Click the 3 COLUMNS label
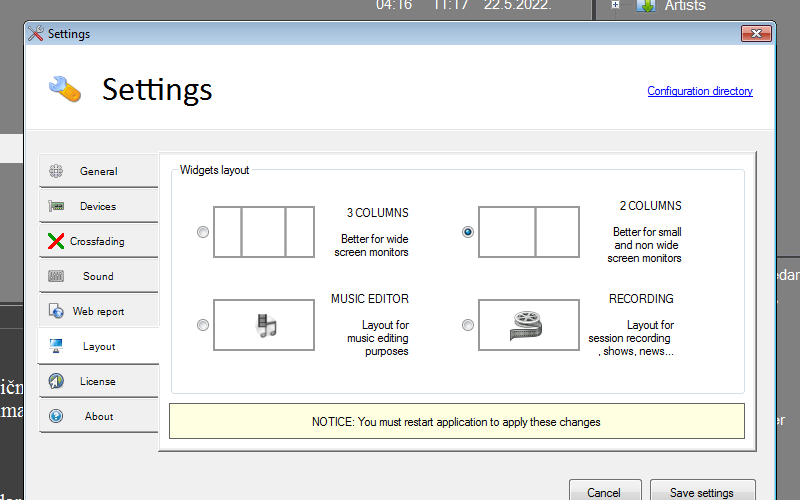The width and height of the screenshot is (800, 500). [378, 213]
